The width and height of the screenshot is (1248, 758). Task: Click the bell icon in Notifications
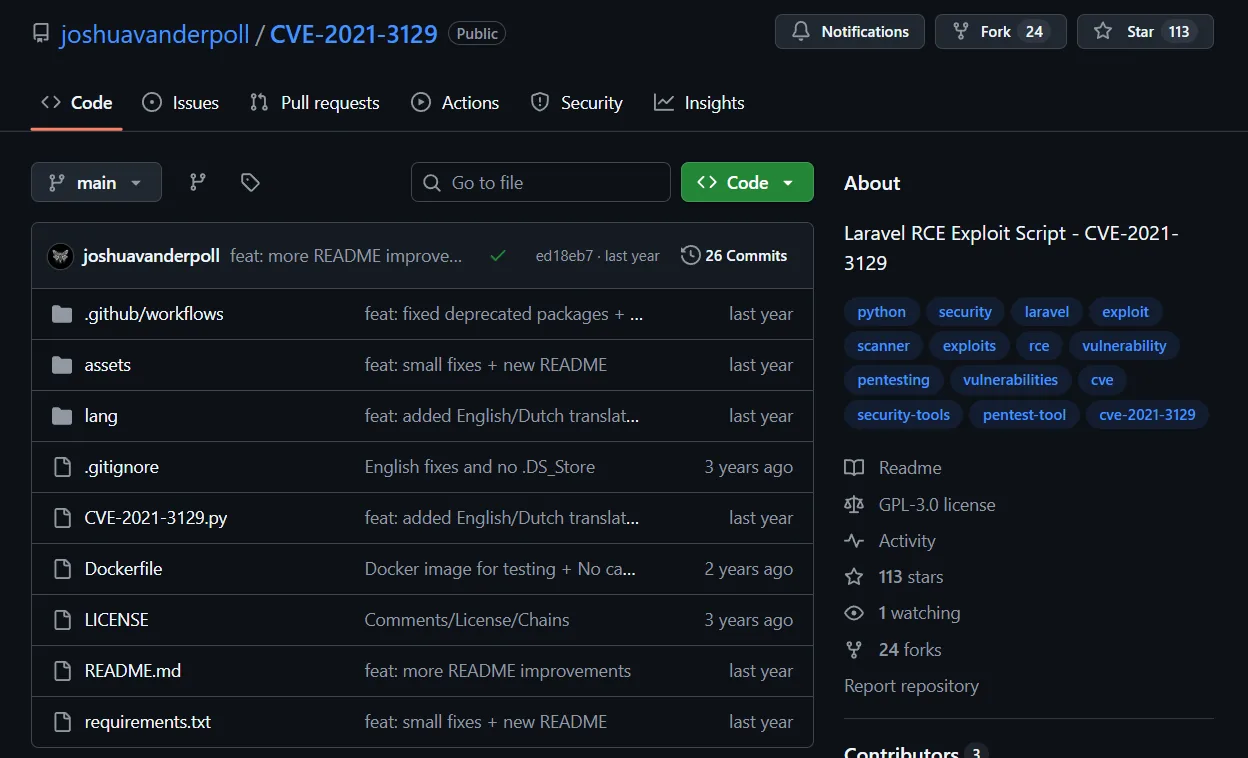point(801,32)
